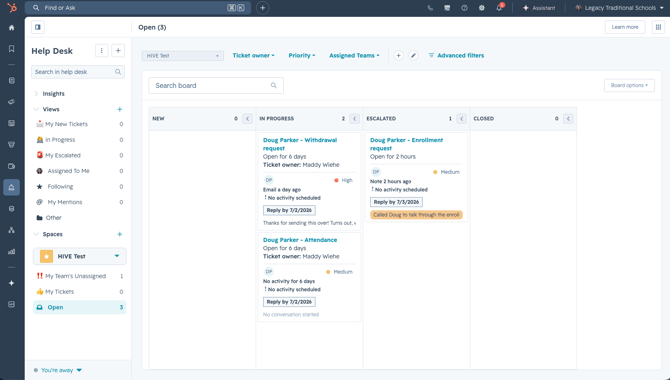Open the Board options dropdown
Viewport: 670px width, 380px height.
coord(629,85)
